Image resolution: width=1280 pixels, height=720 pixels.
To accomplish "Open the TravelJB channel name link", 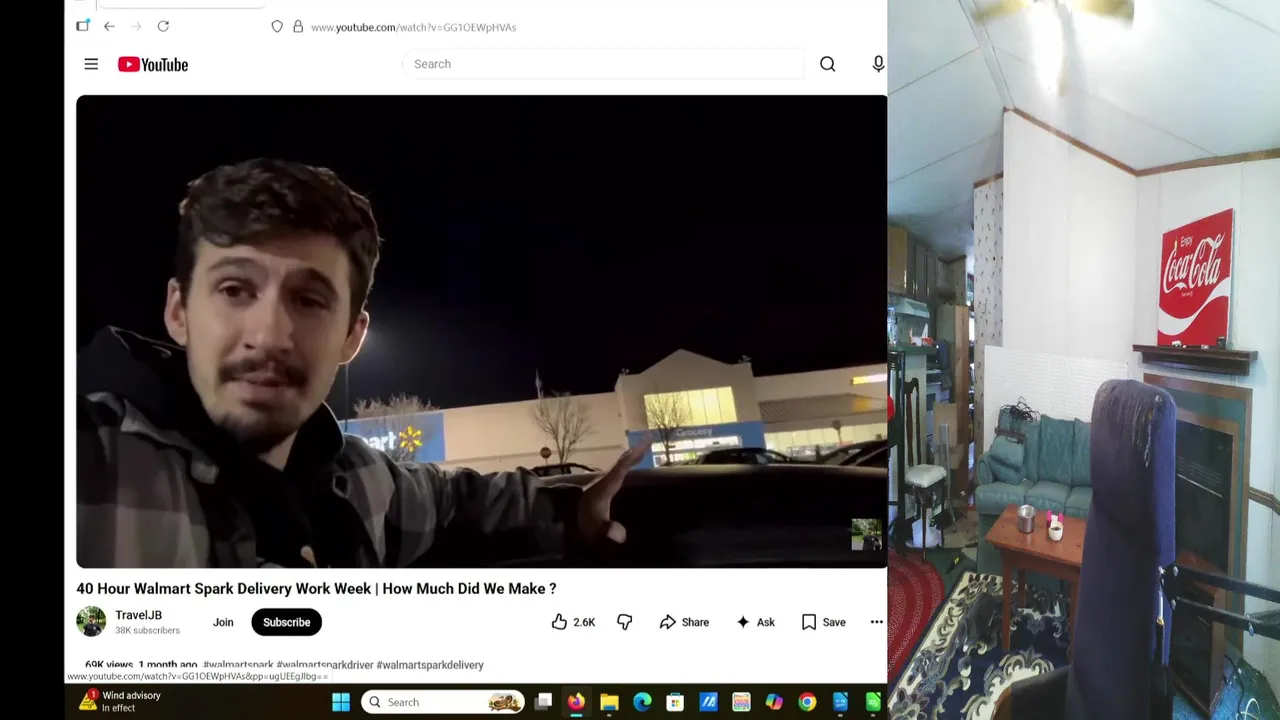I will (x=138, y=615).
